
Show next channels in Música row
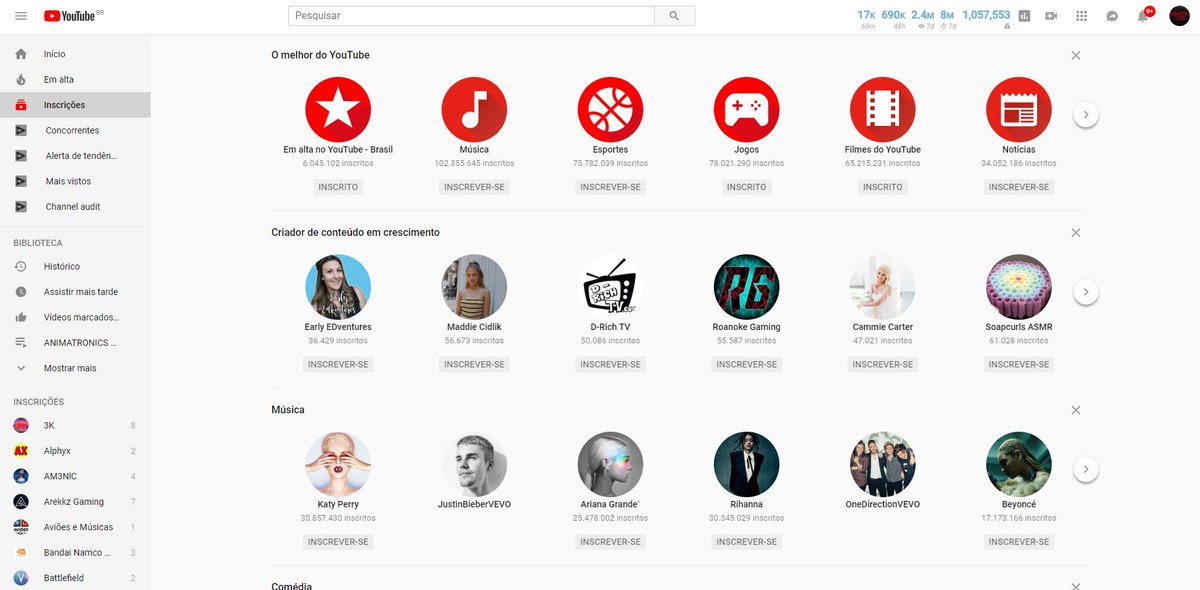1086,469
